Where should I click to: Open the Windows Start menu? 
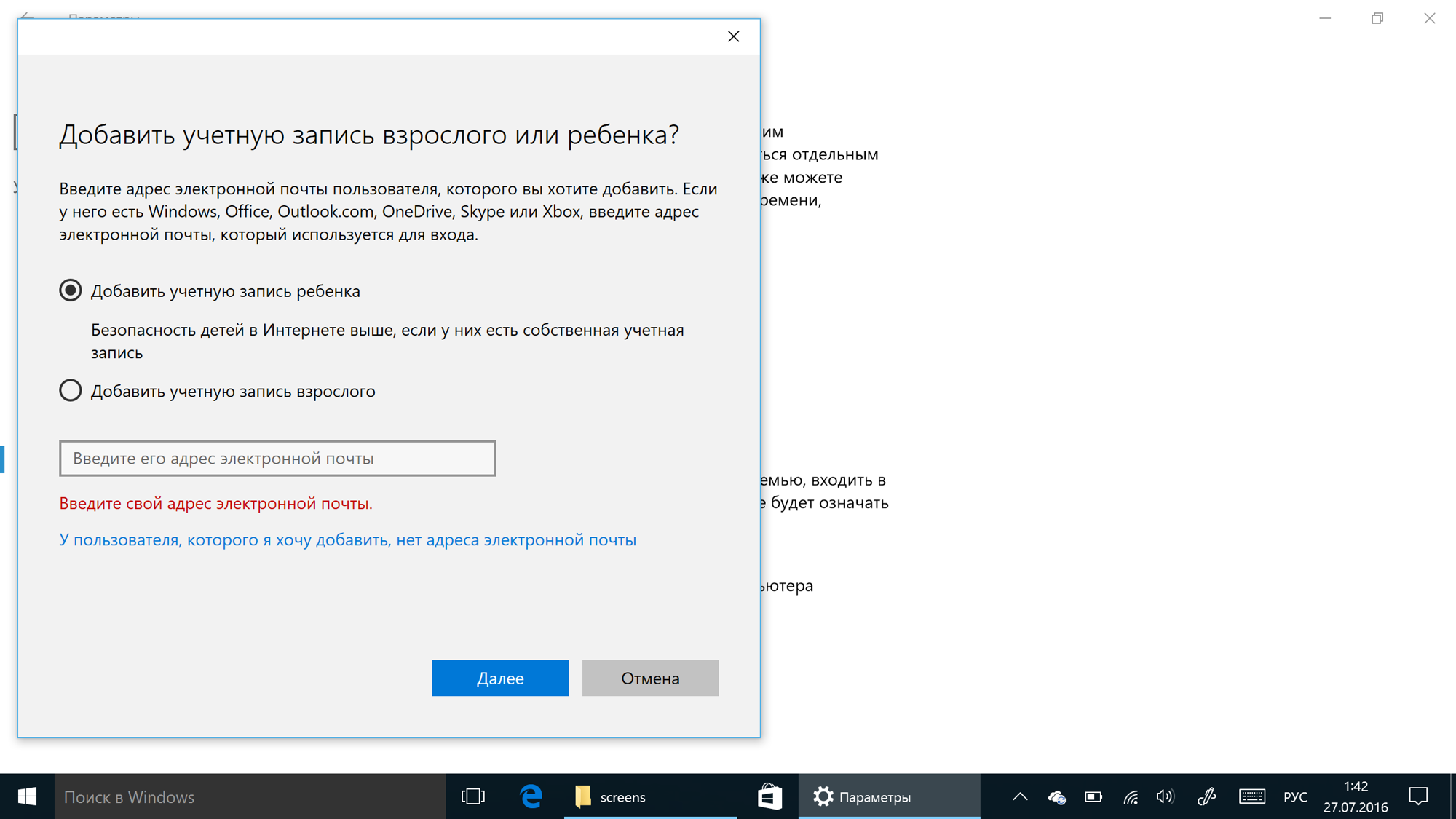(27, 796)
